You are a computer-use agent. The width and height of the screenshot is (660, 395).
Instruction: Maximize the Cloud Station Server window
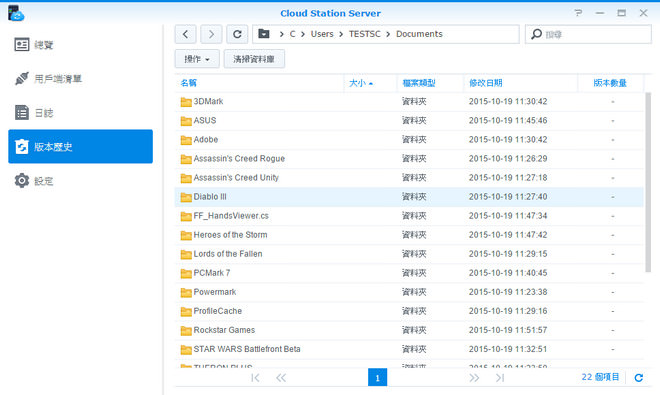[x=621, y=13]
